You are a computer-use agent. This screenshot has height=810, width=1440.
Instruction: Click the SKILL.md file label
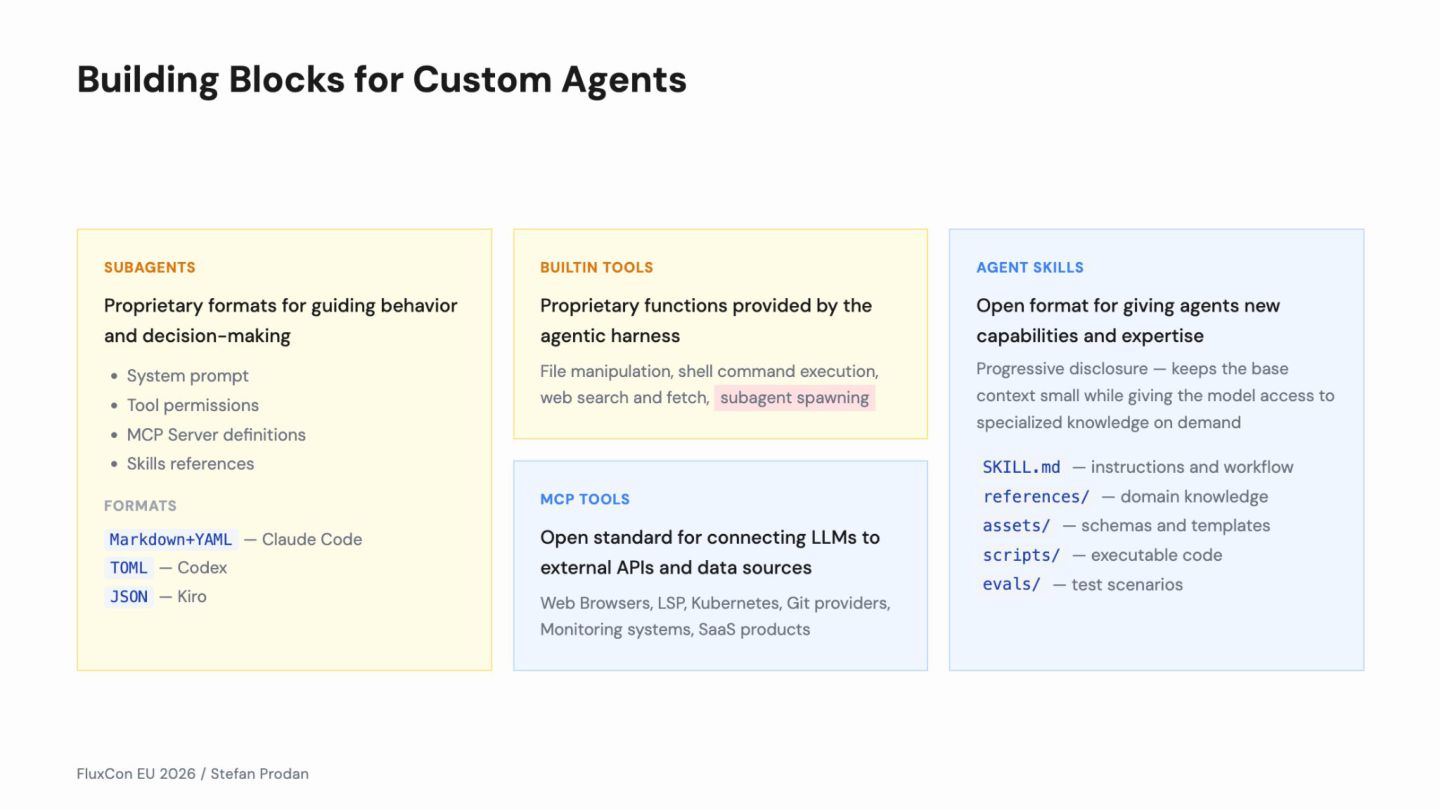click(1021, 467)
